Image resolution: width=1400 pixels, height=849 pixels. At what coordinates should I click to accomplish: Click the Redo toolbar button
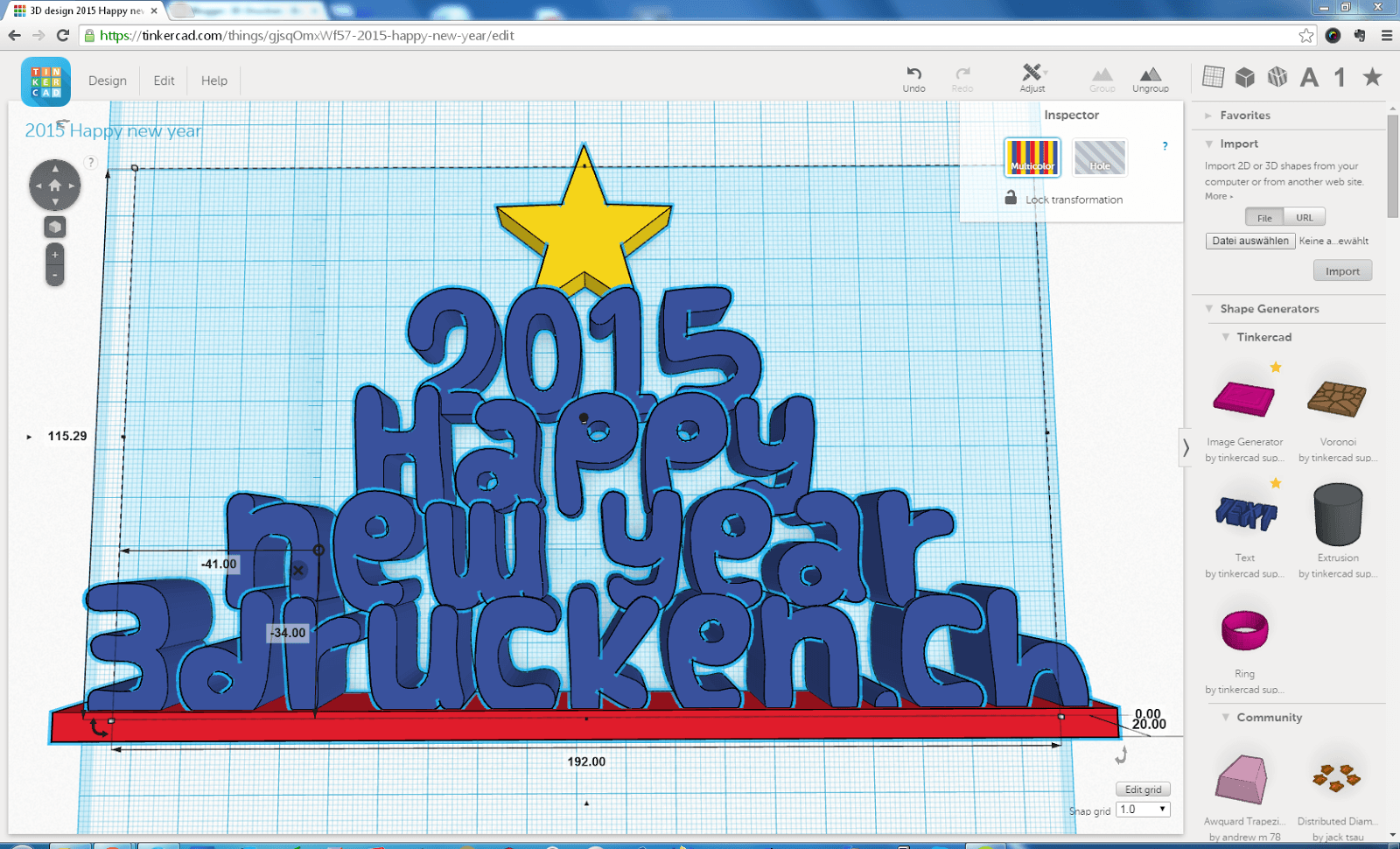pyautogui.click(x=962, y=79)
